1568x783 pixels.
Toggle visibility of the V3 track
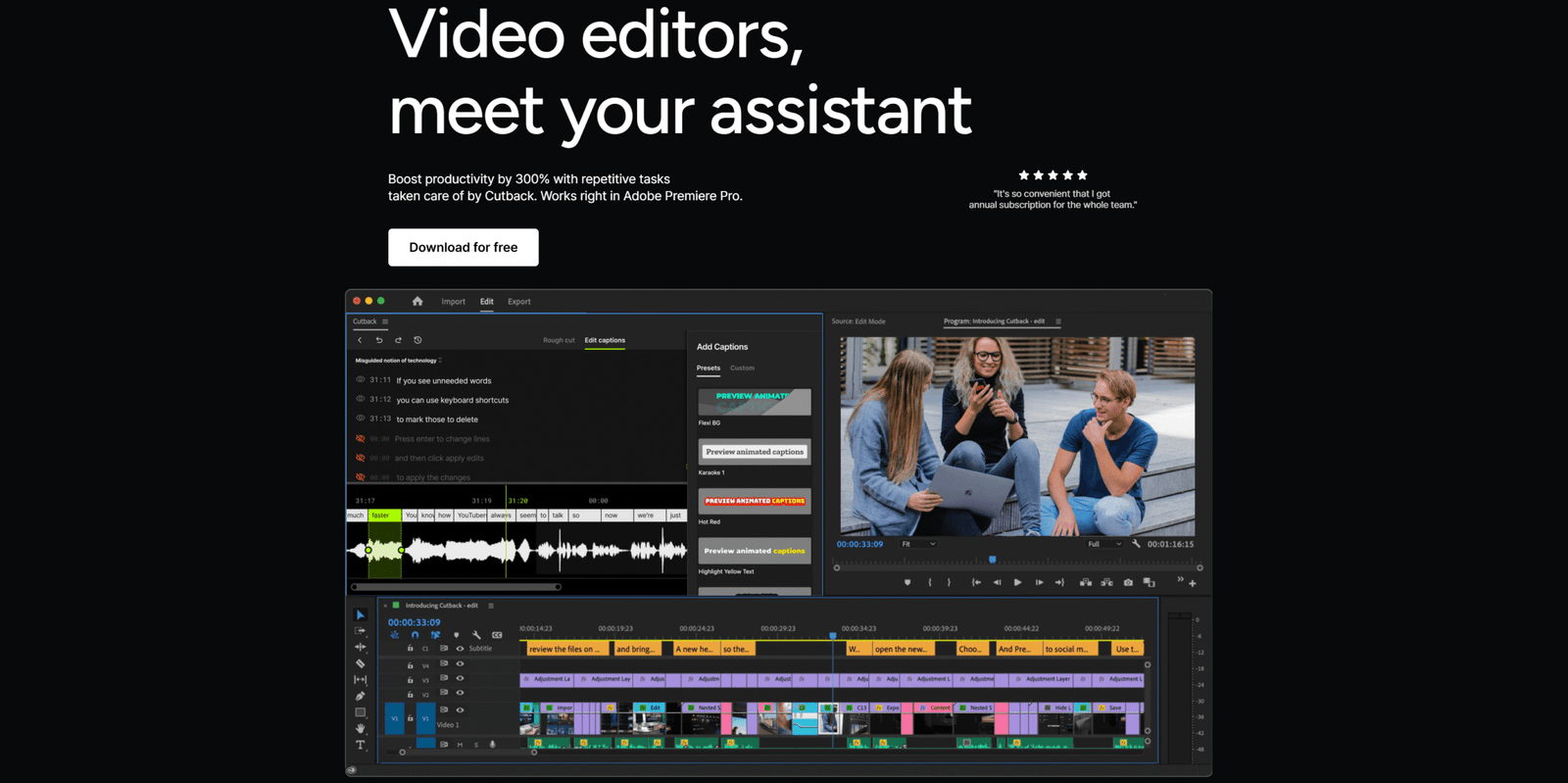pyautogui.click(x=460, y=678)
